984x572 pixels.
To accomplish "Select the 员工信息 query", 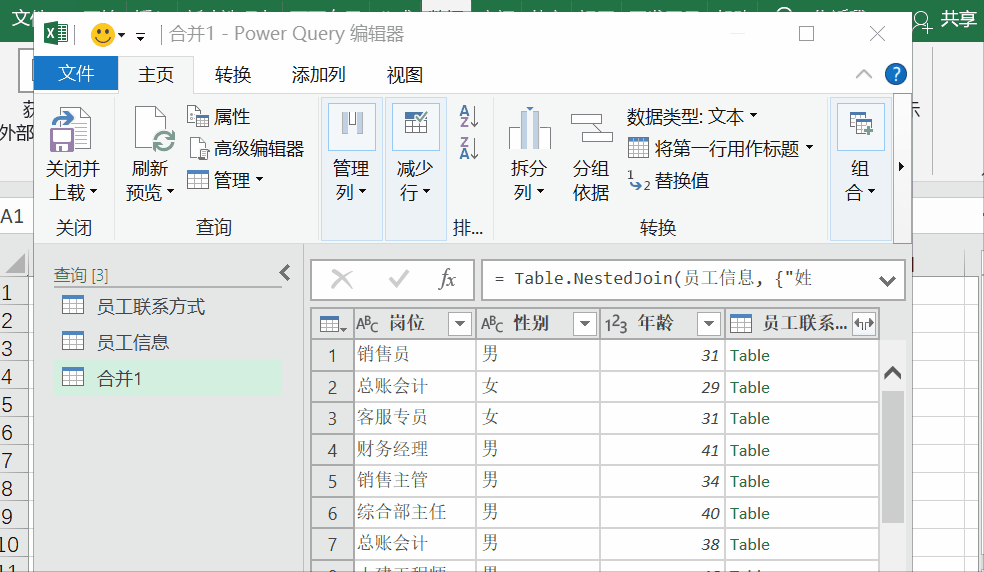I will tap(168, 342).
